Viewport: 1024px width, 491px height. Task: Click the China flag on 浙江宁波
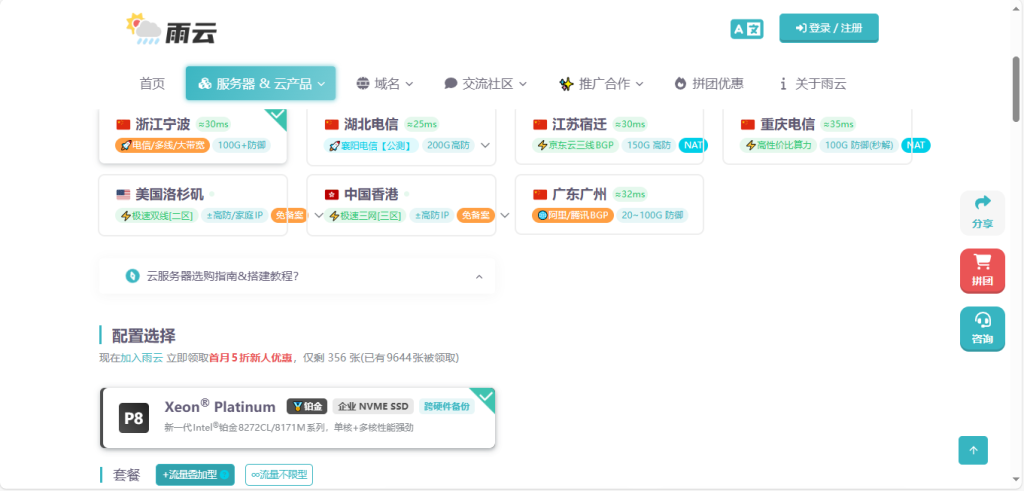(123, 124)
